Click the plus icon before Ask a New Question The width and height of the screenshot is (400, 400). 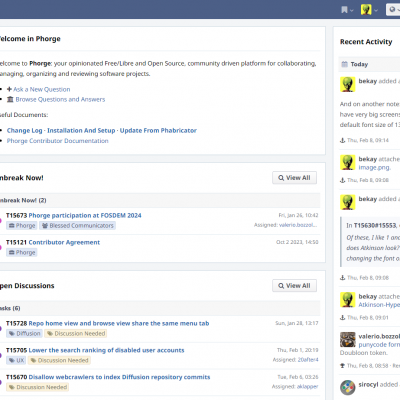click(x=9, y=89)
